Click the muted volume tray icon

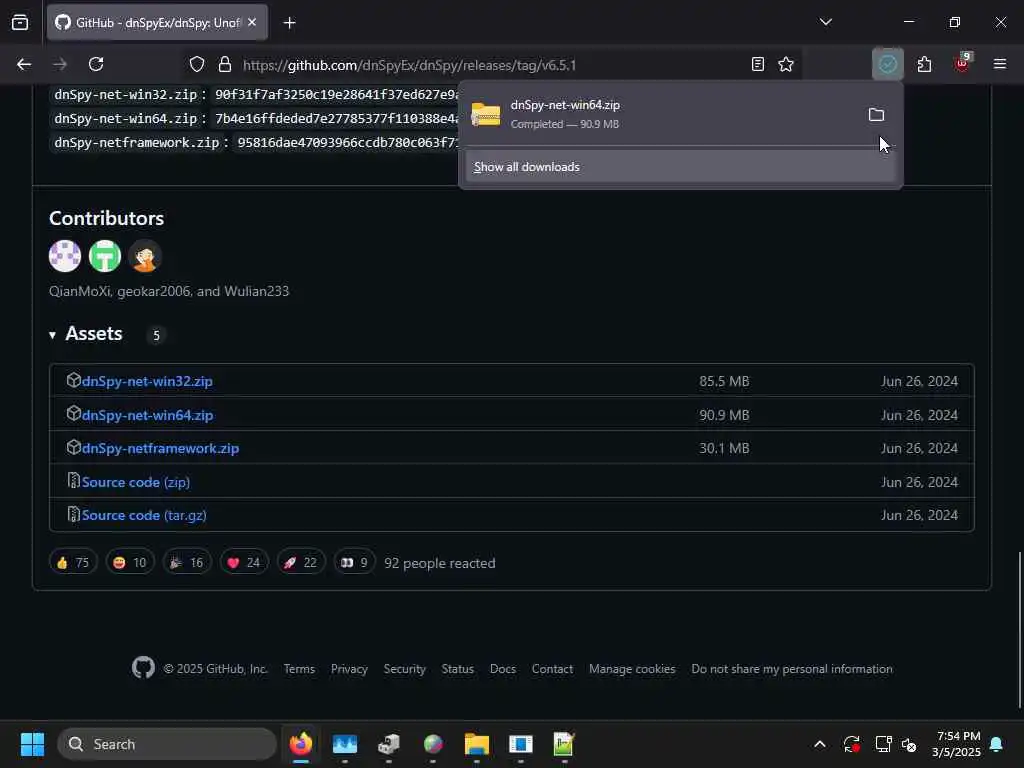click(909, 744)
